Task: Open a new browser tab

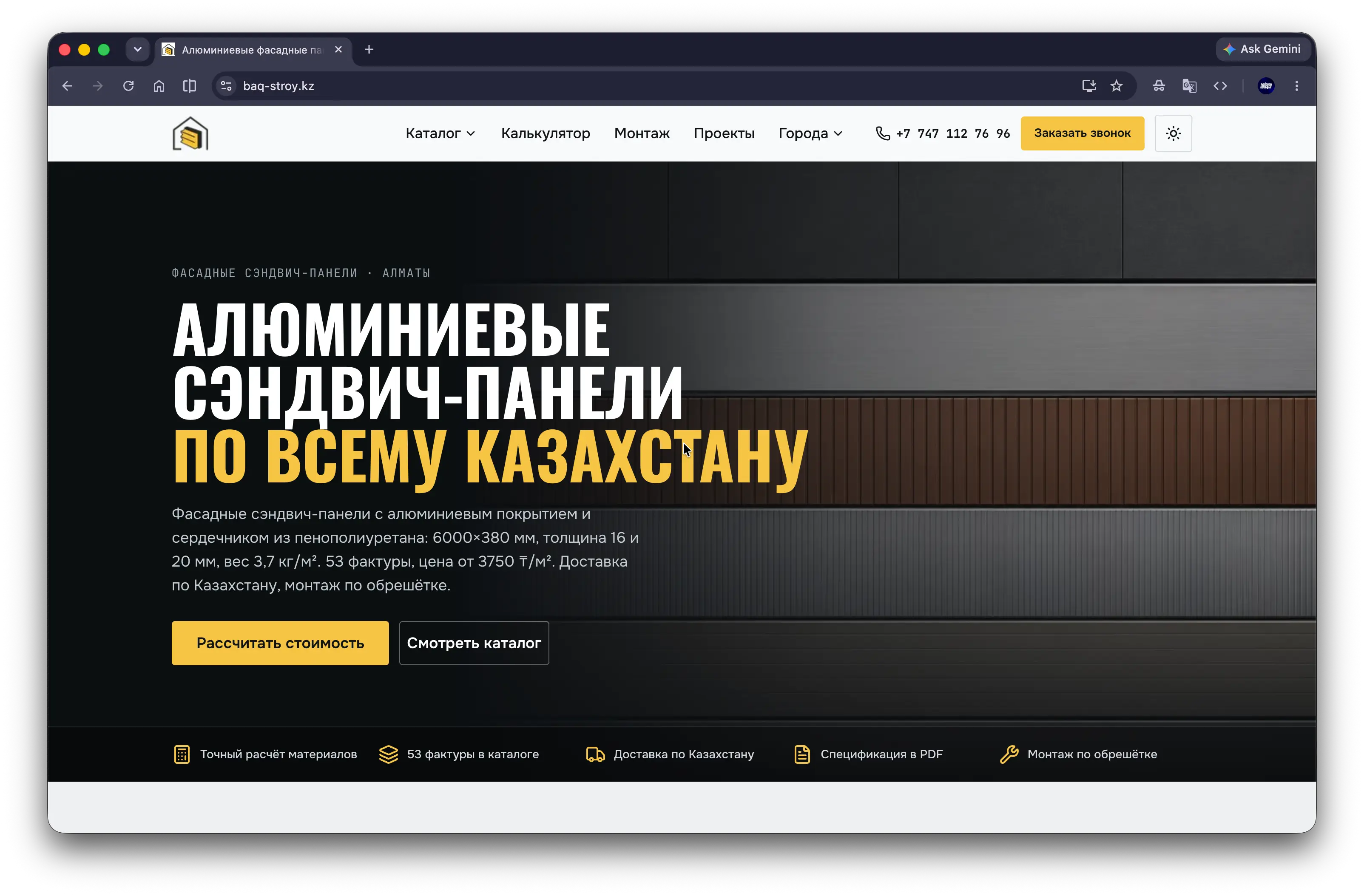Action: [x=369, y=50]
